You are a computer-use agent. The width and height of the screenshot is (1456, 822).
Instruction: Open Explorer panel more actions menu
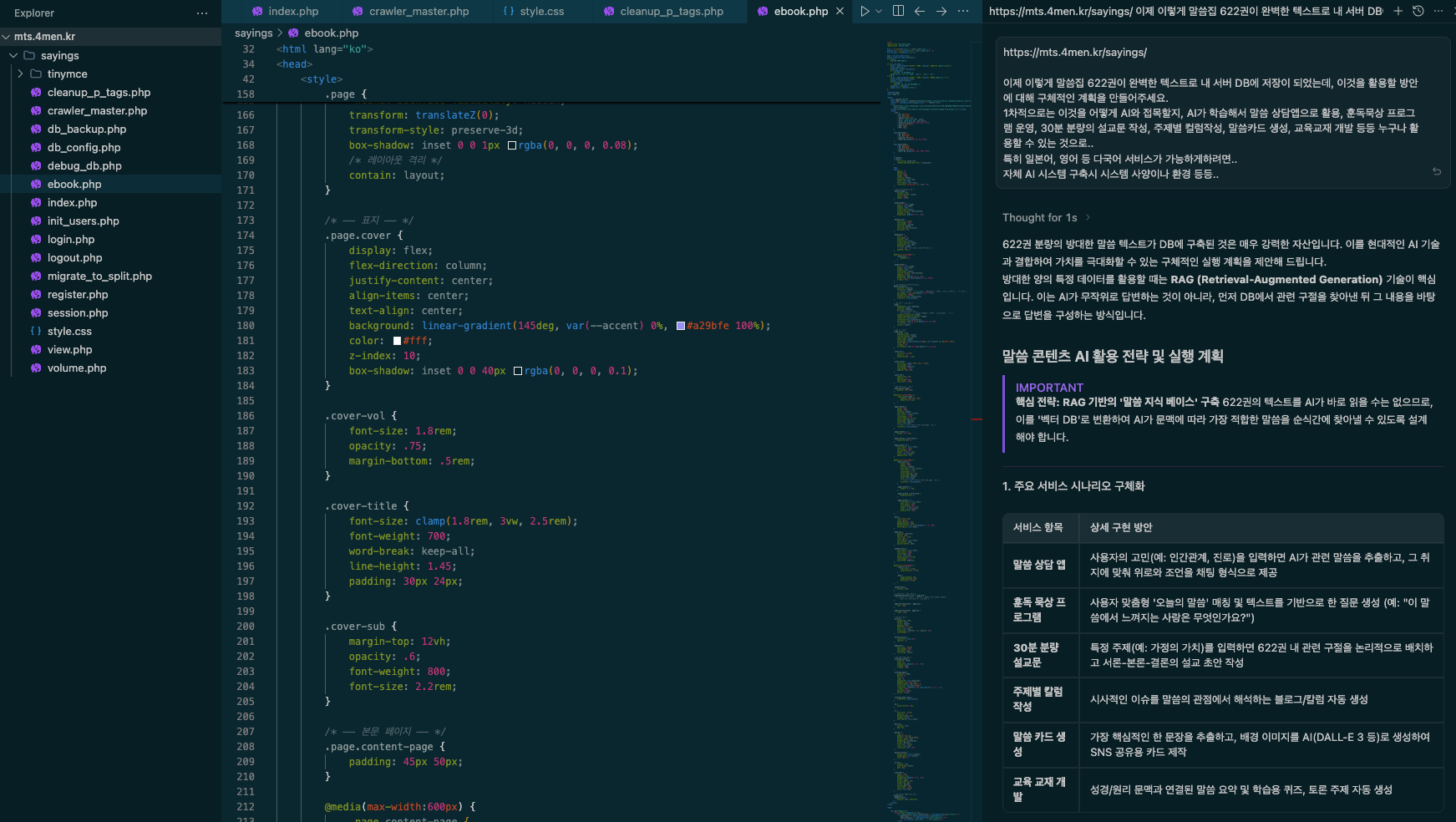coord(202,13)
